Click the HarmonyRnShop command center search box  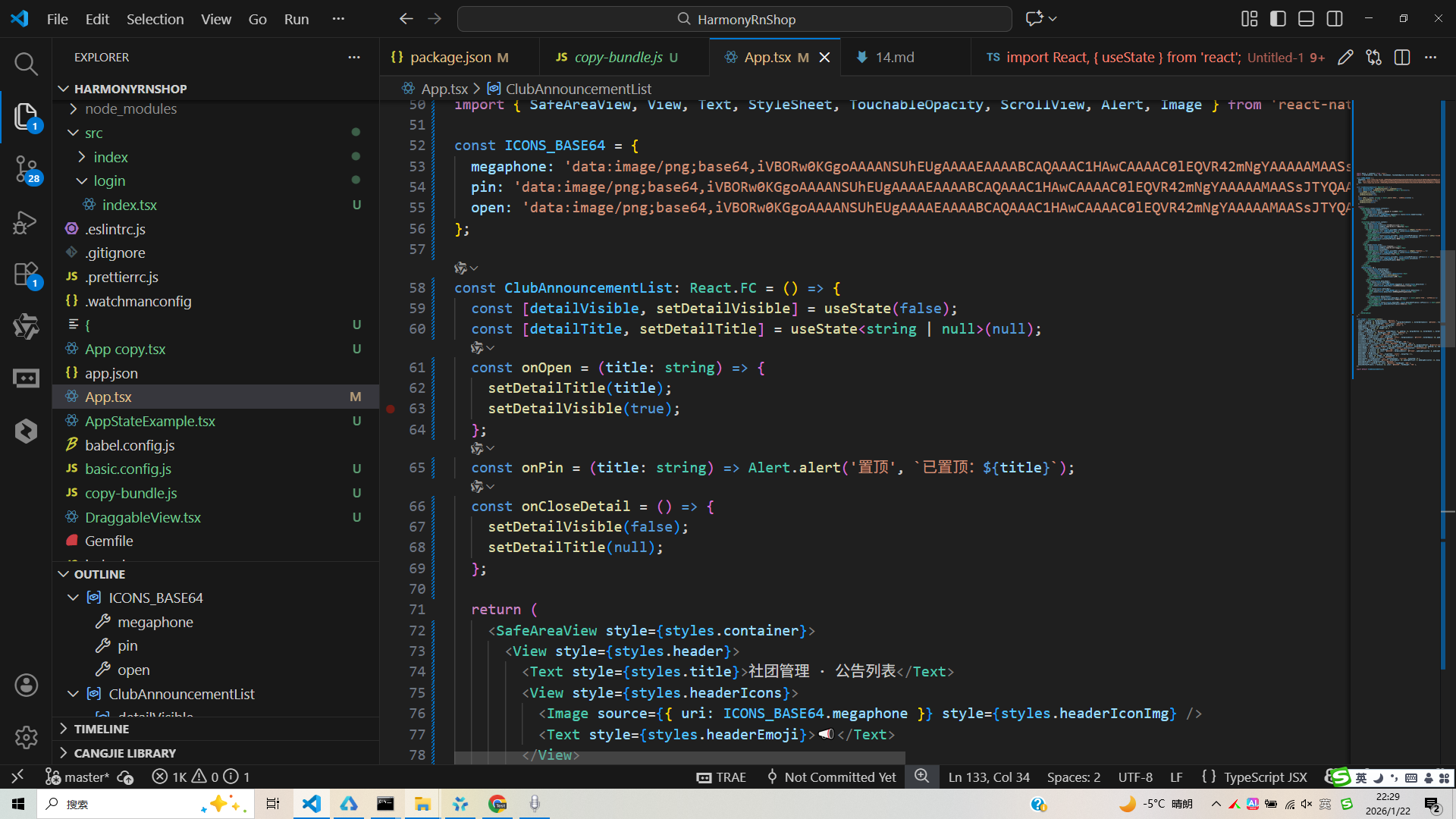734,19
